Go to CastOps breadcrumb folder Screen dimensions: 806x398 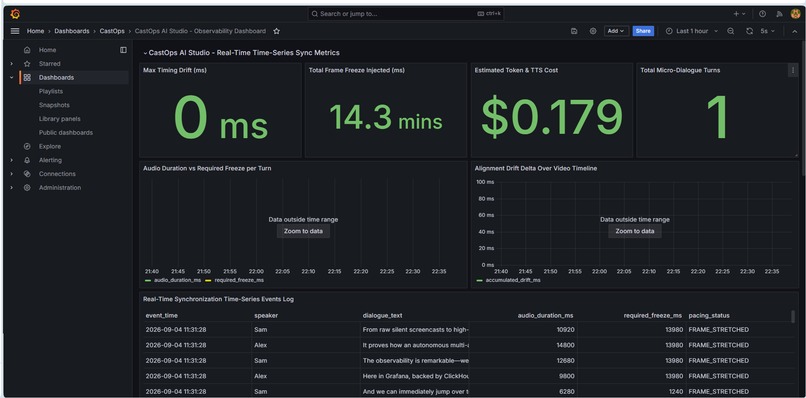pyautogui.click(x=112, y=31)
